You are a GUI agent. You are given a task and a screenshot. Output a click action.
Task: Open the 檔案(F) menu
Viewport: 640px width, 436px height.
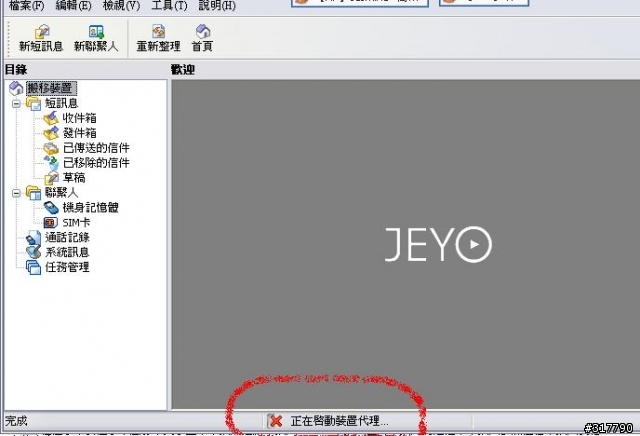click(x=27, y=6)
